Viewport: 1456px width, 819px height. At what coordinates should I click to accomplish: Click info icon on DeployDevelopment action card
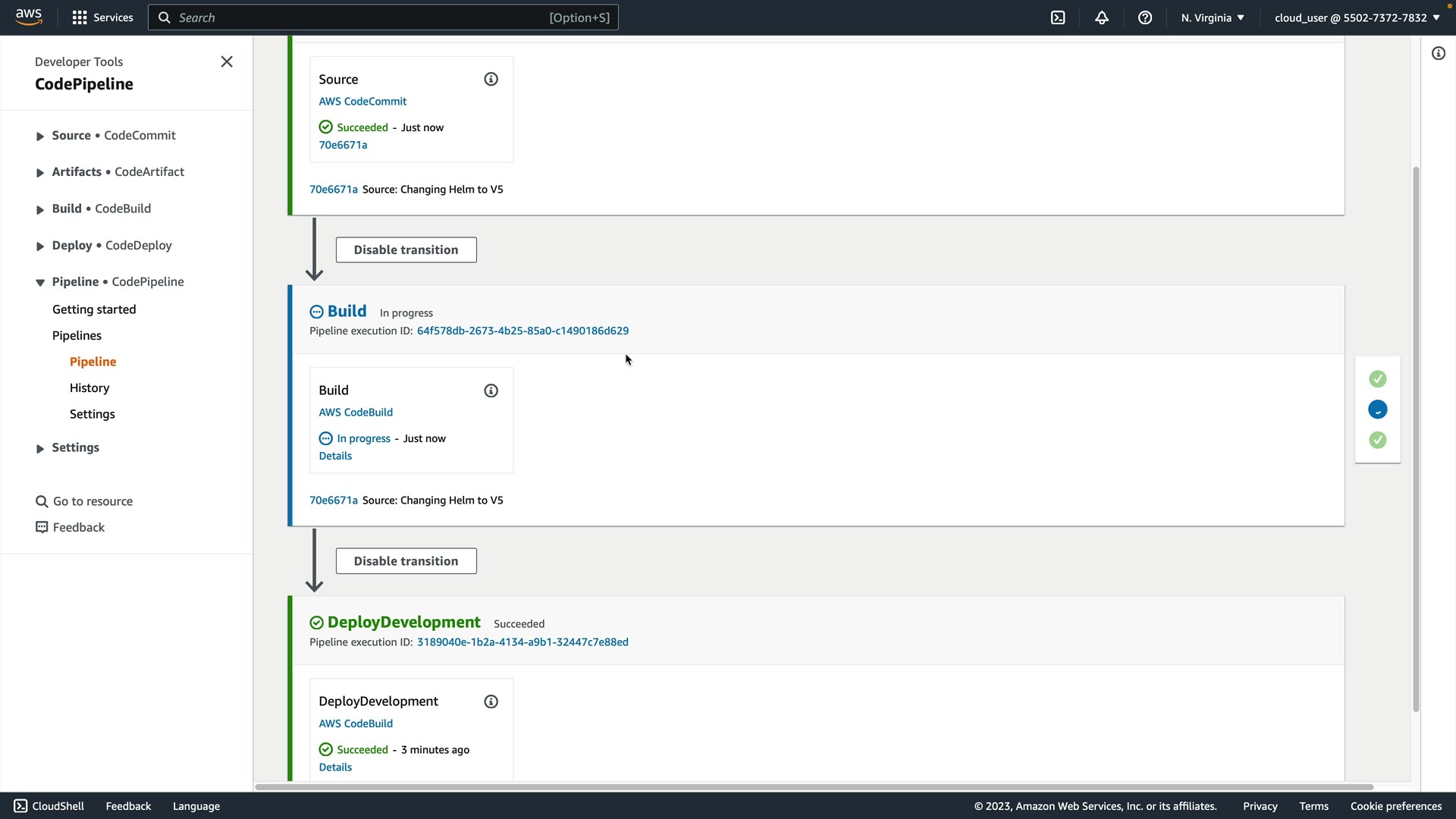pos(491,701)
